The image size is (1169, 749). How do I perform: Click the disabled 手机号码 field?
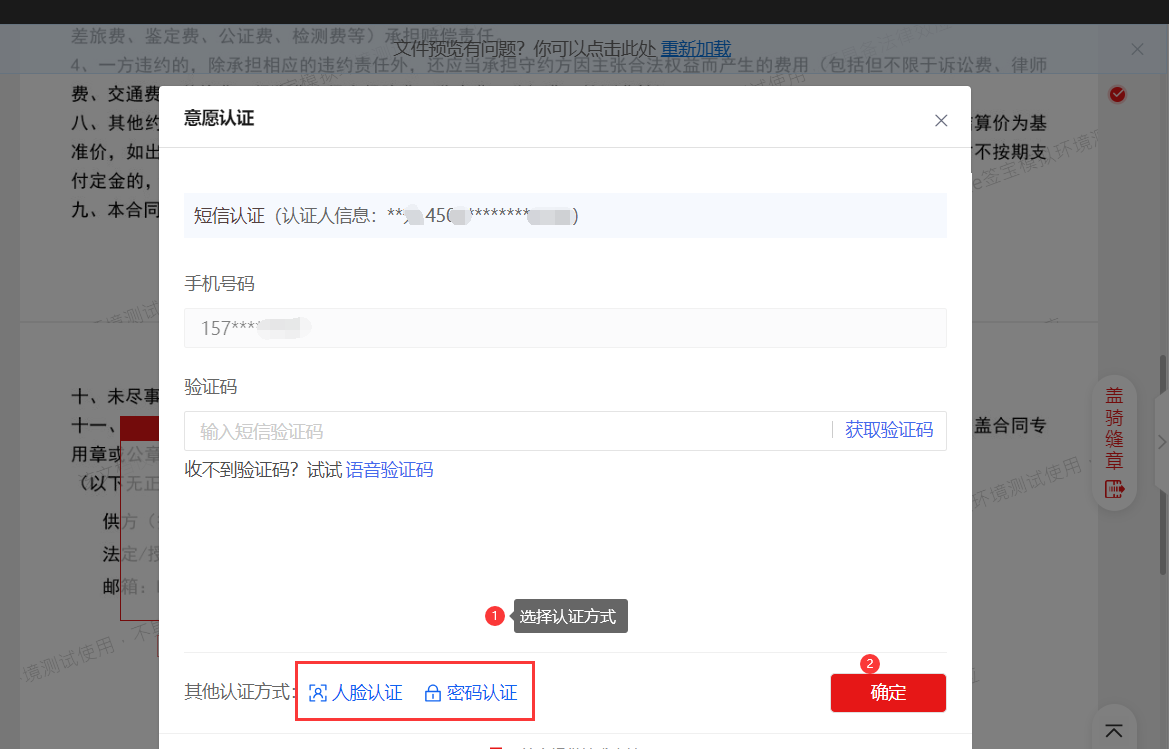click(565, 328)
